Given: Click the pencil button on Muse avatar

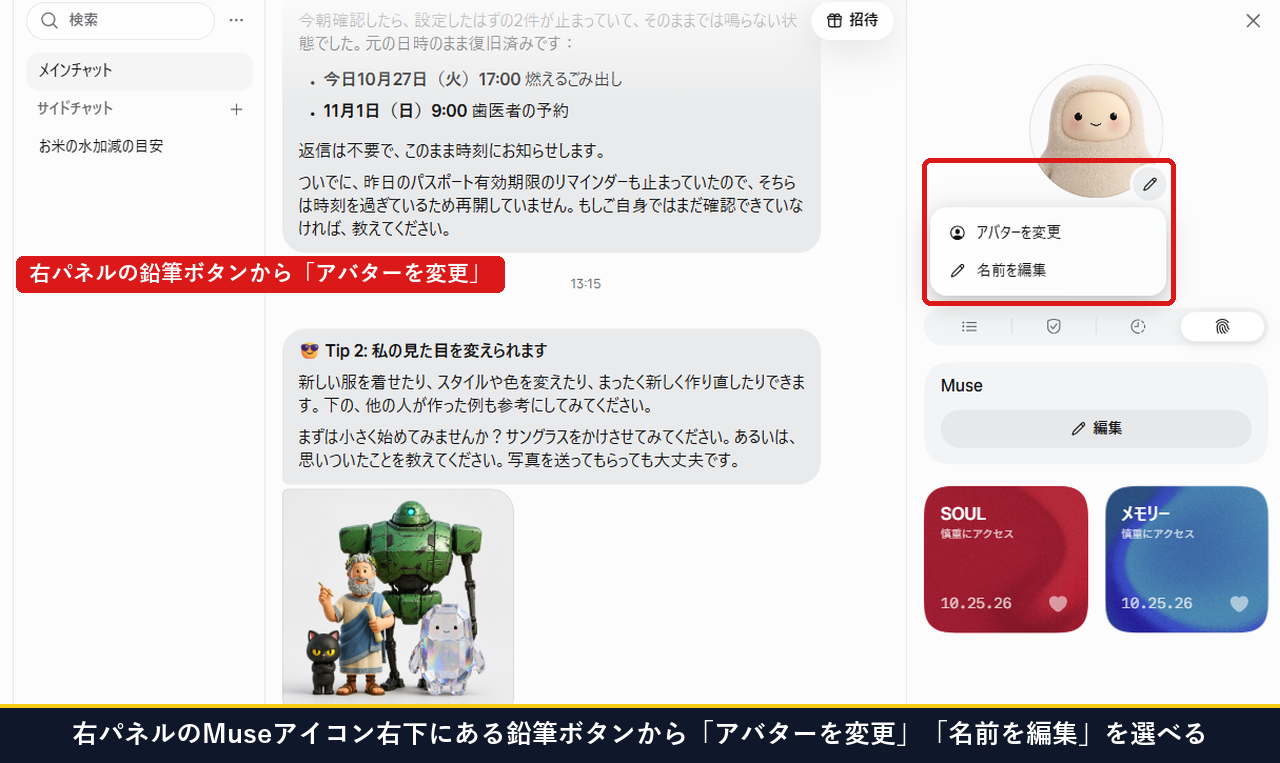Looking at the screenshot, I should coord(1150,184).
